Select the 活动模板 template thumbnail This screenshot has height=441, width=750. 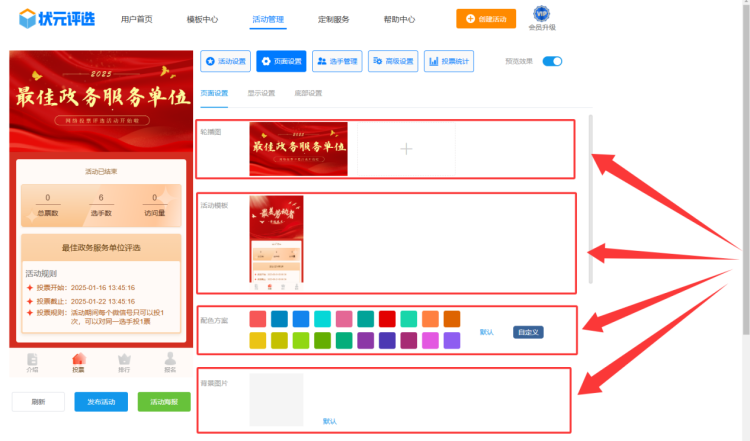pyautogui.click(x=276, y=239)
